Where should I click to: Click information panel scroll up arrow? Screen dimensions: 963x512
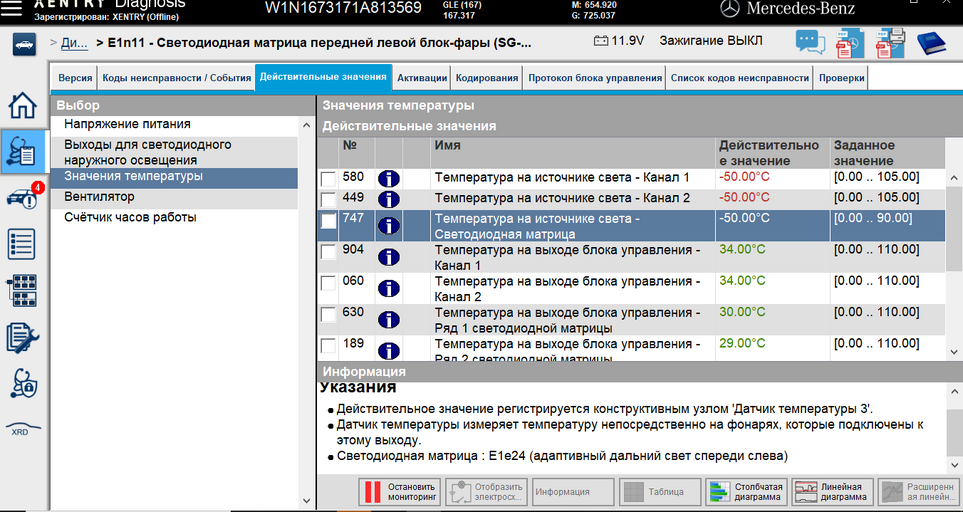(954, 391)
